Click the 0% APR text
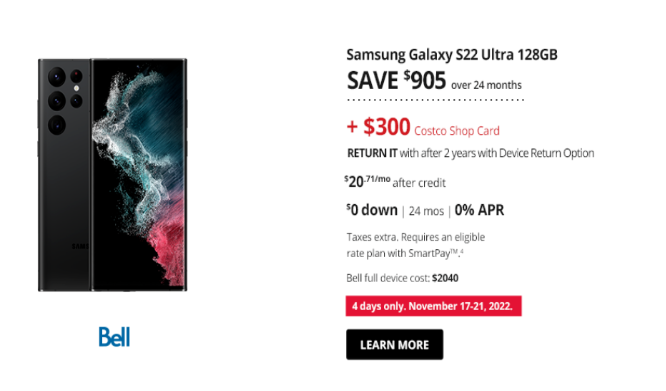 tap(479, 210)
